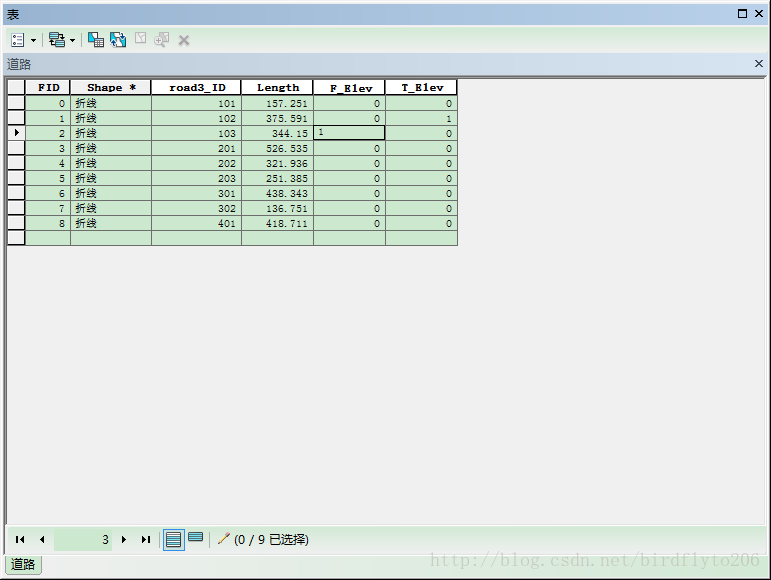Viewport: 771px width, 580px height.
Task: Jump to the last record
Action: (146, 539)
